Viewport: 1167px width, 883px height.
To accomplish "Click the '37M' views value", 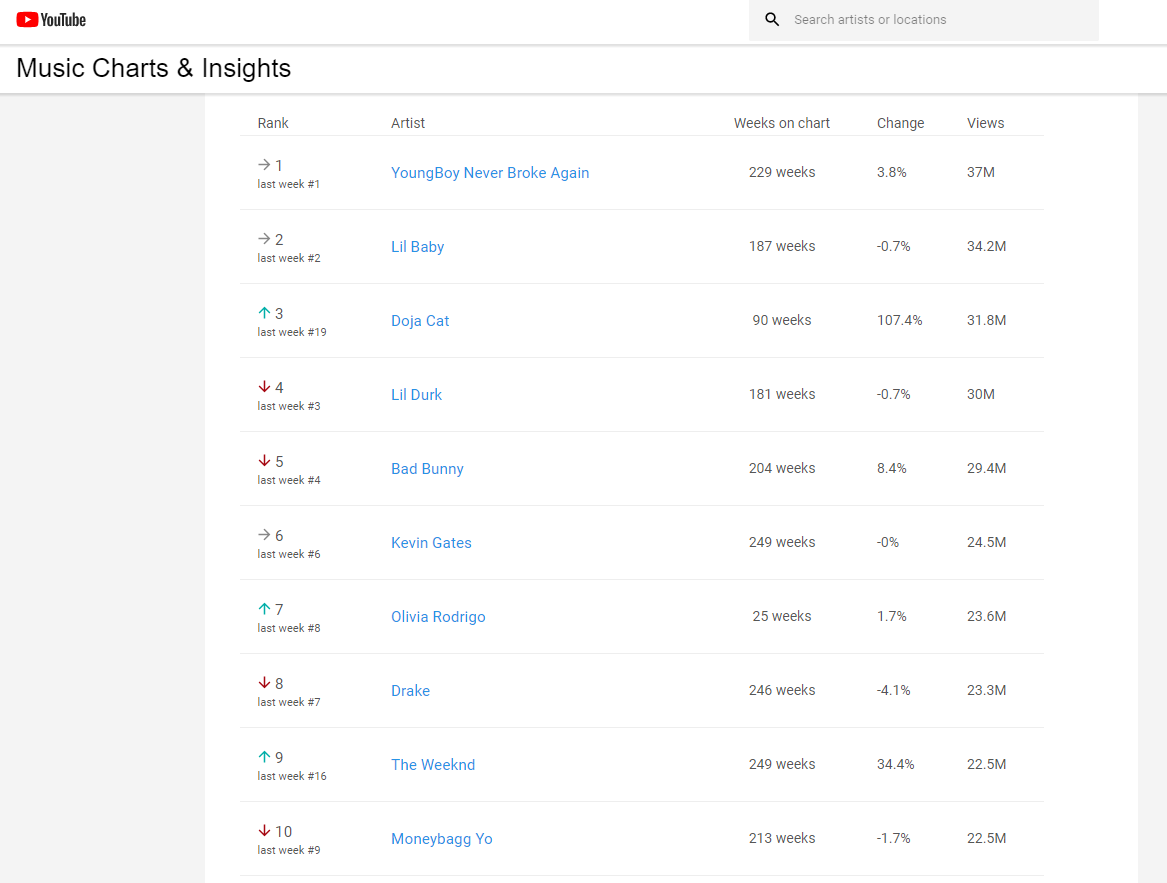I will [x=980, y=172].
